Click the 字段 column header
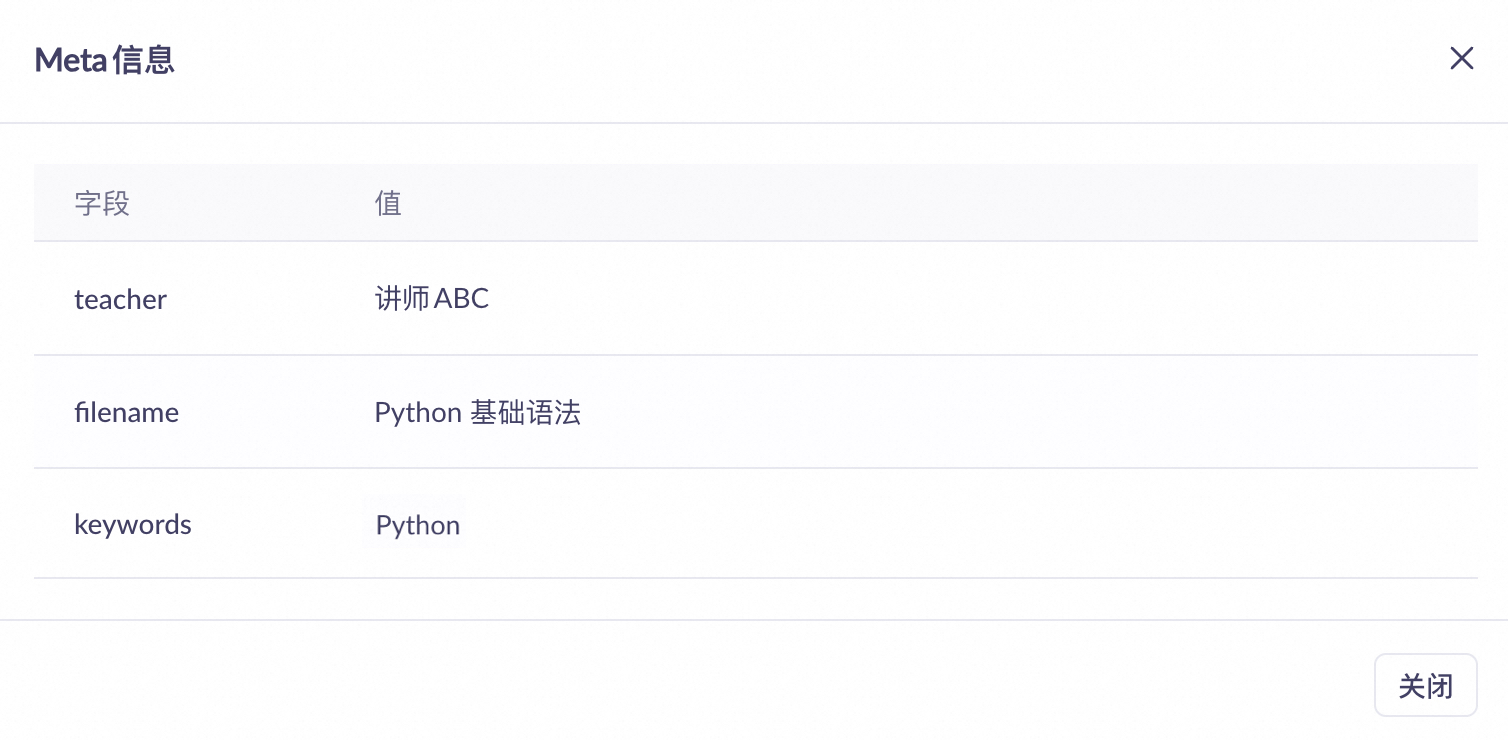This screenshot has height=740, width=1508. click(x=102, y=204)
